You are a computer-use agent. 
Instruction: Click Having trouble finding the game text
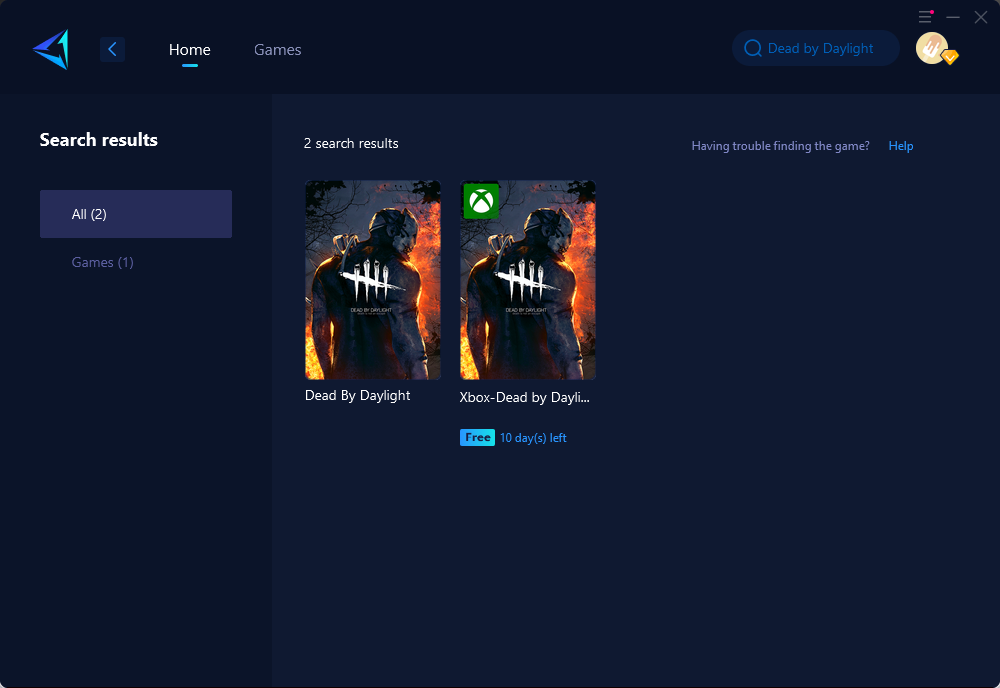point(780,146)
